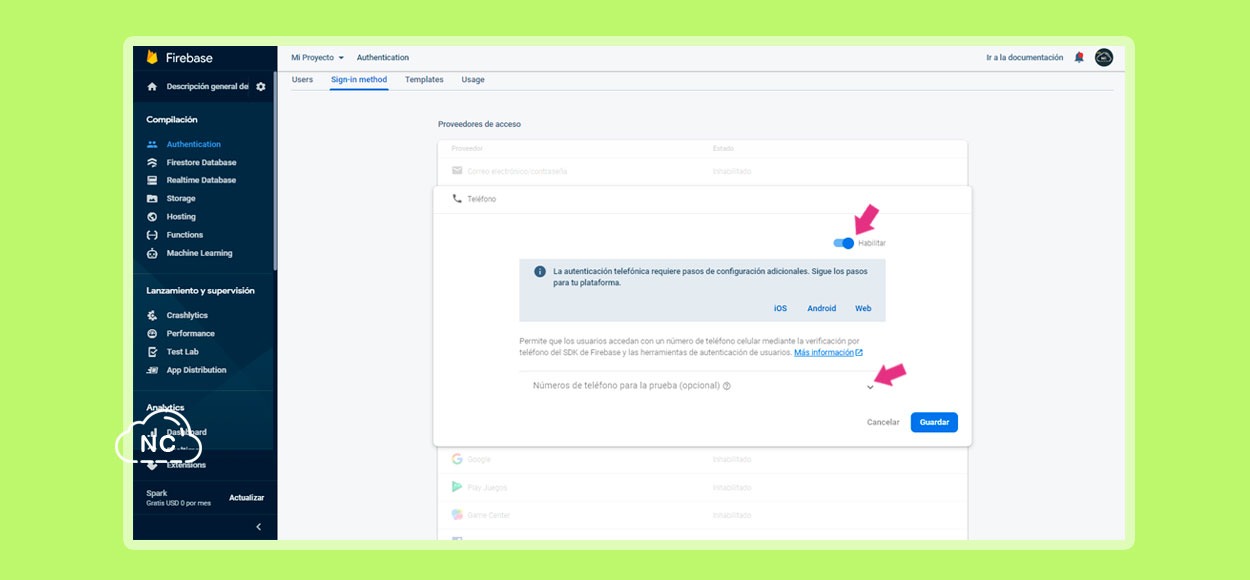Screen dimensions: 1250x580
Task: Click the Firebase logo in the sidebar
Action: 179,58
